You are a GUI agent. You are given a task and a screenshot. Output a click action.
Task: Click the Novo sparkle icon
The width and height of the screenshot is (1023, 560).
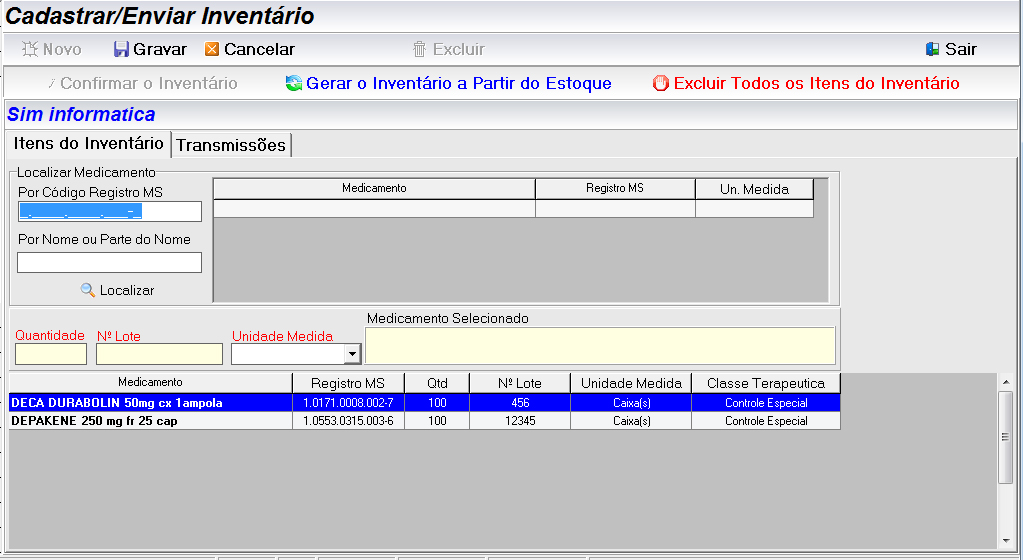(30, 49)
